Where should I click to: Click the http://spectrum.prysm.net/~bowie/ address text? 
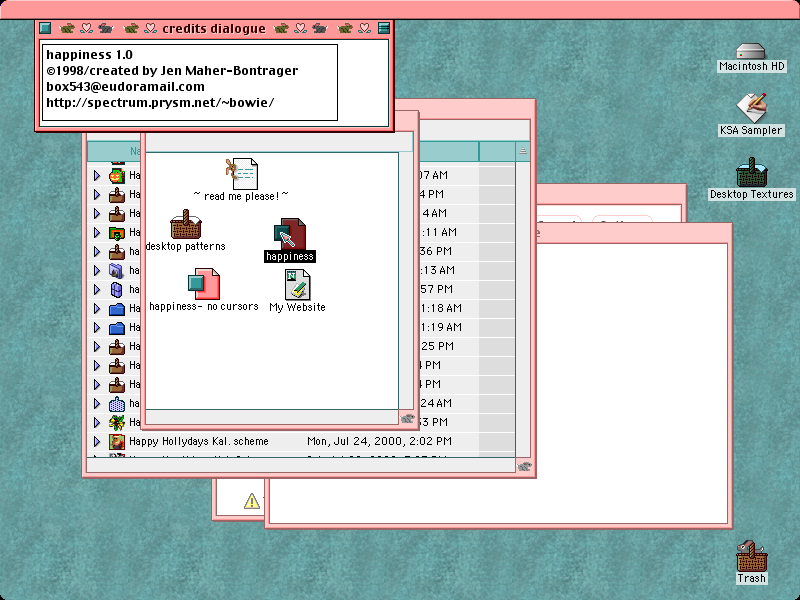click(x=160, y=103)
